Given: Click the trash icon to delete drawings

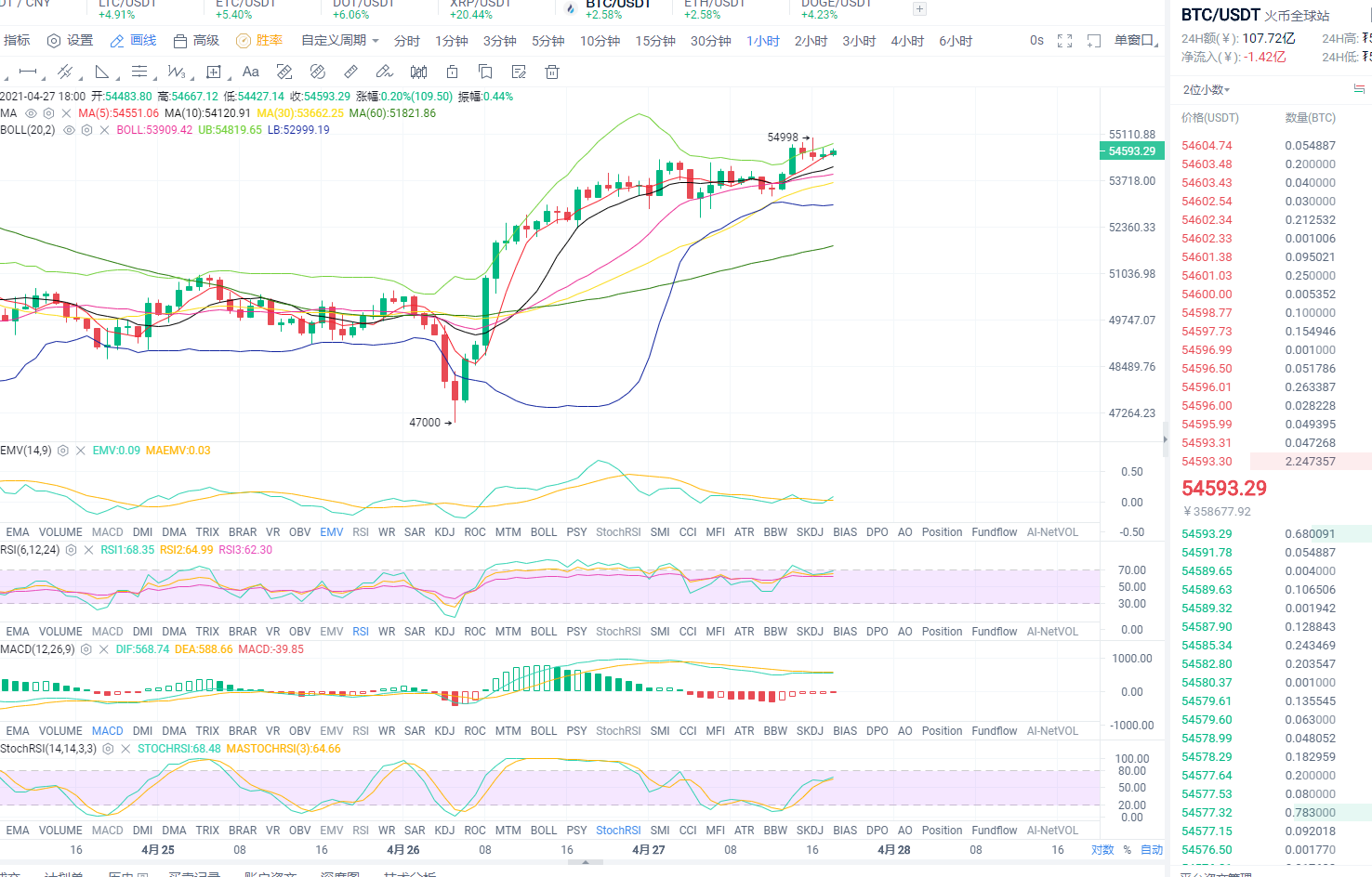Looking at the screenshot, I should coord(551,72).
